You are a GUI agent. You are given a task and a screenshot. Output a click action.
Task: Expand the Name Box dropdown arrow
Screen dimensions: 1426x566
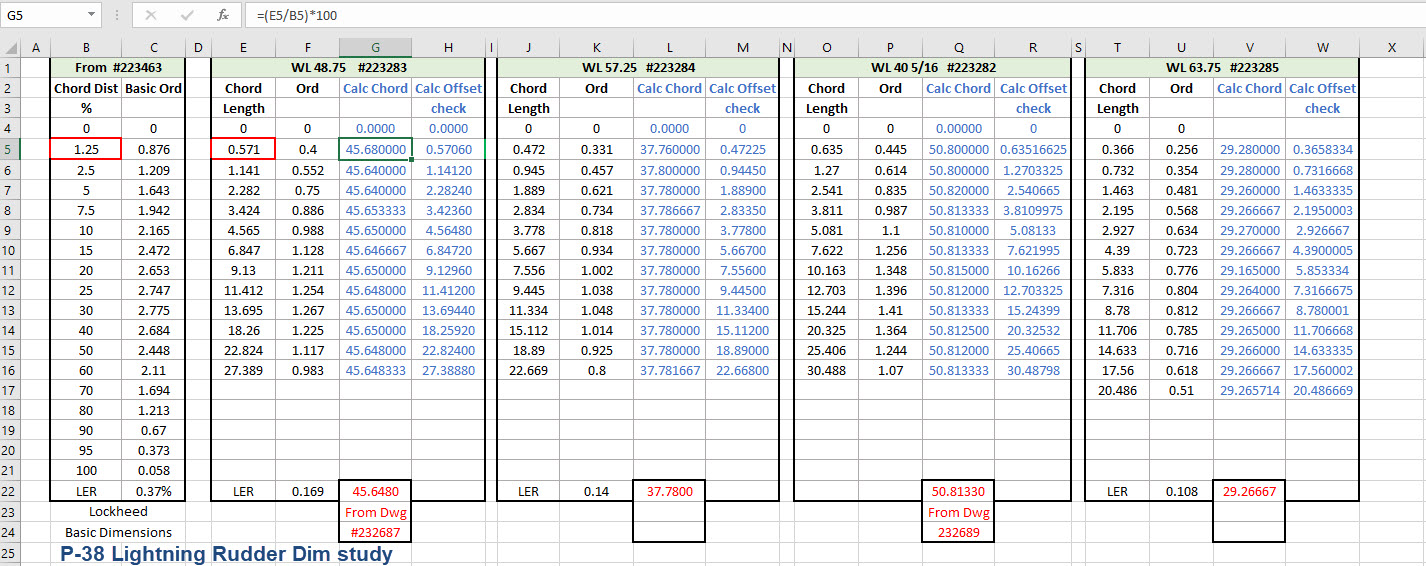point(91,16)
